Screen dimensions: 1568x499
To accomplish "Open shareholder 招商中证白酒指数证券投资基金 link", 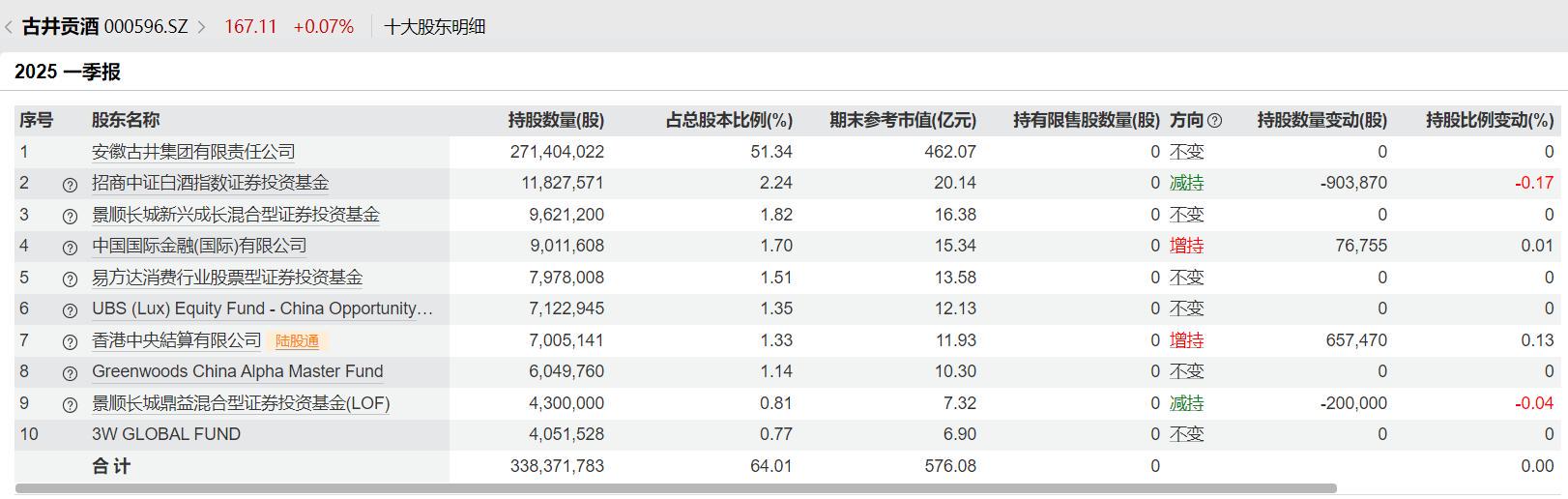I will coord(210,183).
